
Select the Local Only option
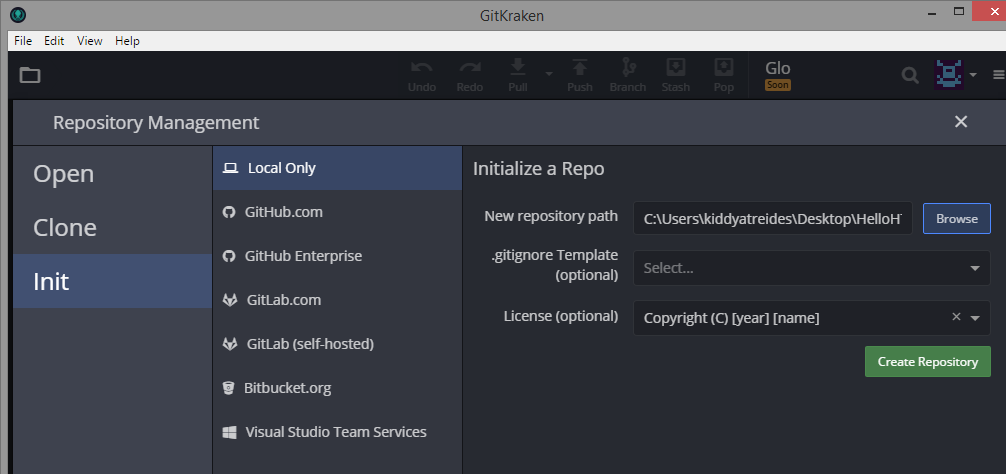(x=337, y=168)
